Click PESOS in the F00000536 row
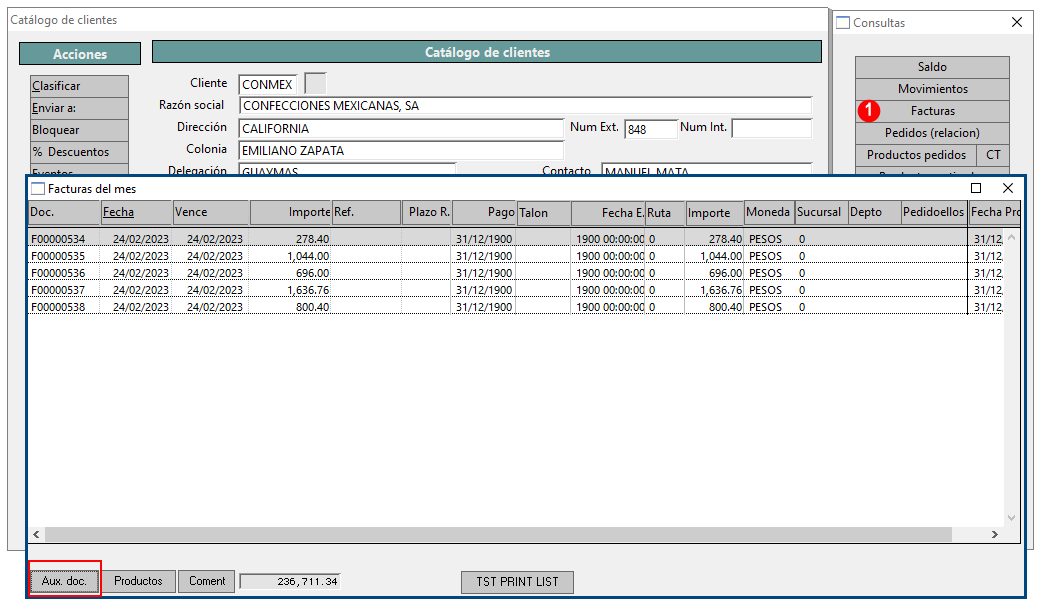This screenshot has height=604, width=1041. [765, 273]
